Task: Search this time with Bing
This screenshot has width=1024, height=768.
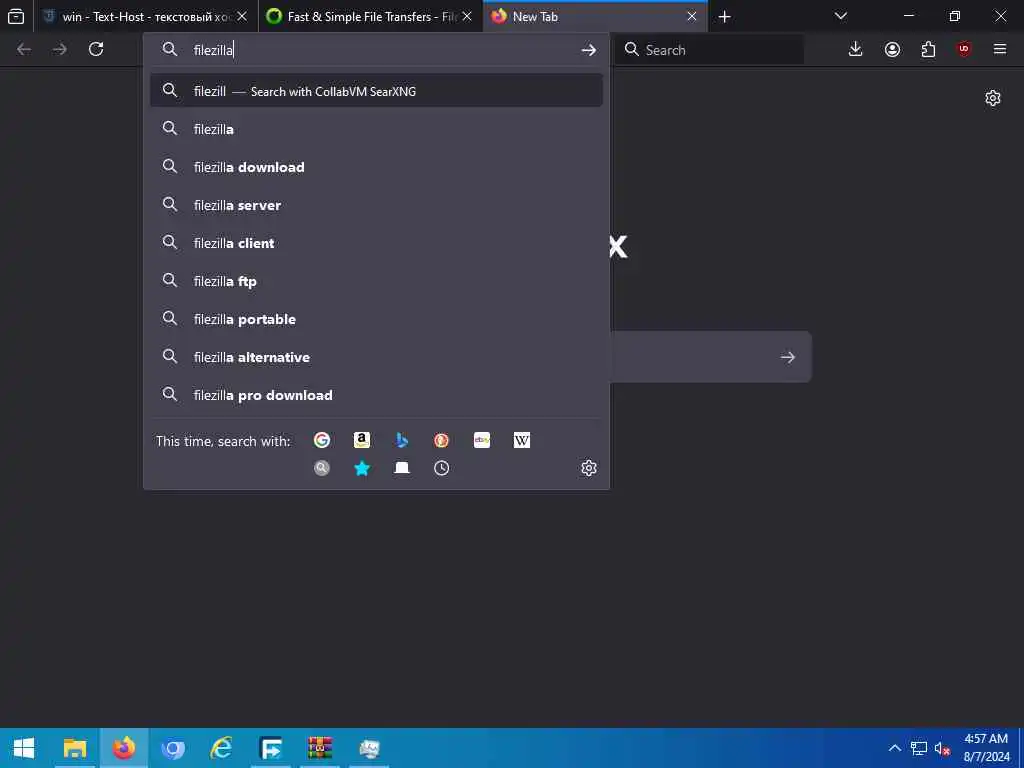Action: coord(402,440)
